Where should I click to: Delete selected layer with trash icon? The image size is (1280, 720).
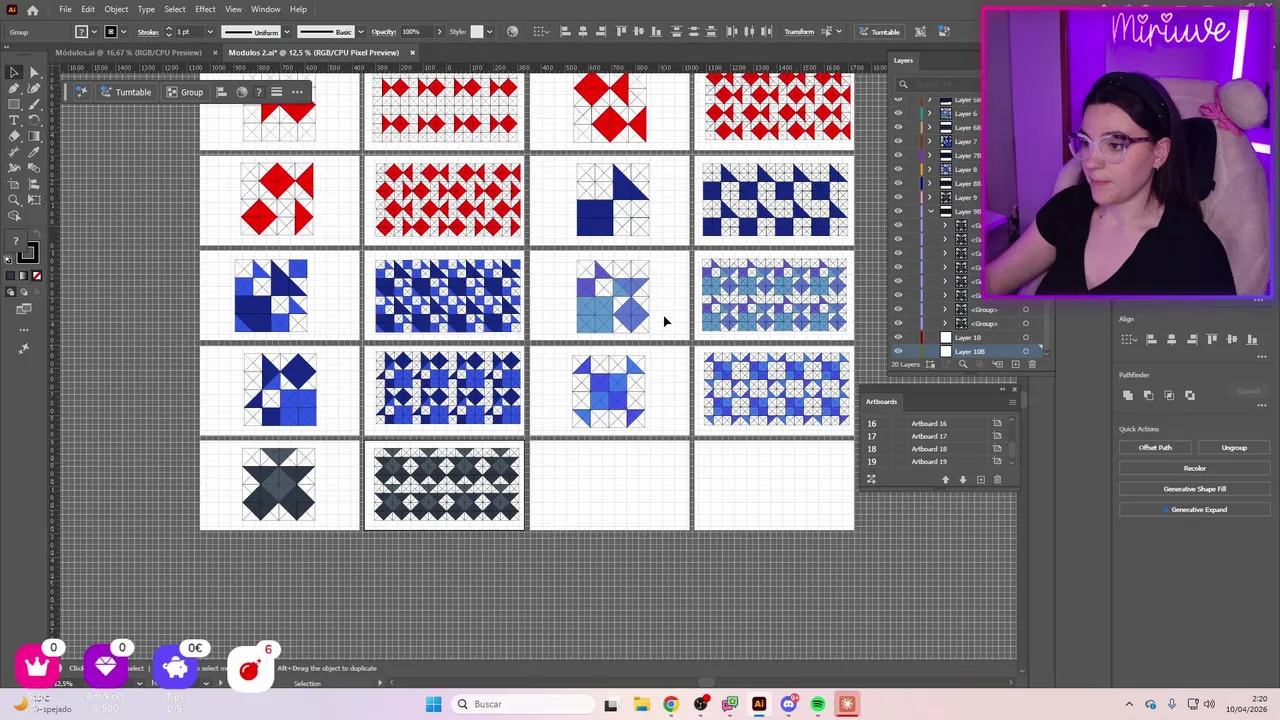pyautogui.click(x=1032, y=364)
